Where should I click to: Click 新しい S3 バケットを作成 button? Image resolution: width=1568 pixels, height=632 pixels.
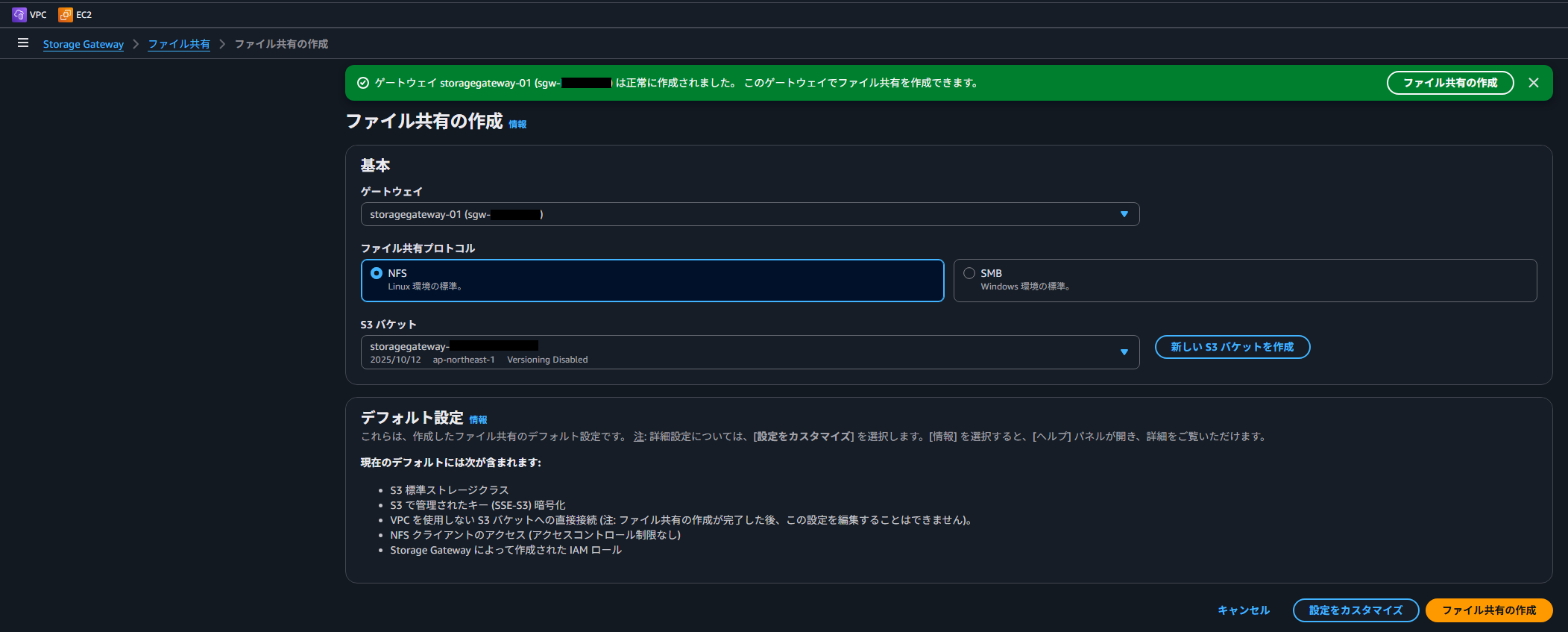tap(1232, 347)
